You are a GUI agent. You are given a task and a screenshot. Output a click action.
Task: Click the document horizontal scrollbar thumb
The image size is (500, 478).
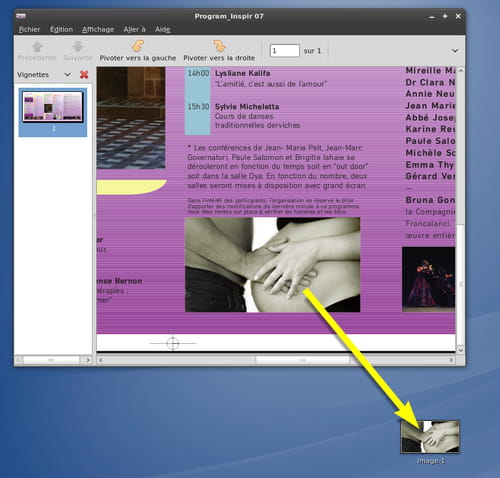pos(303,360)
